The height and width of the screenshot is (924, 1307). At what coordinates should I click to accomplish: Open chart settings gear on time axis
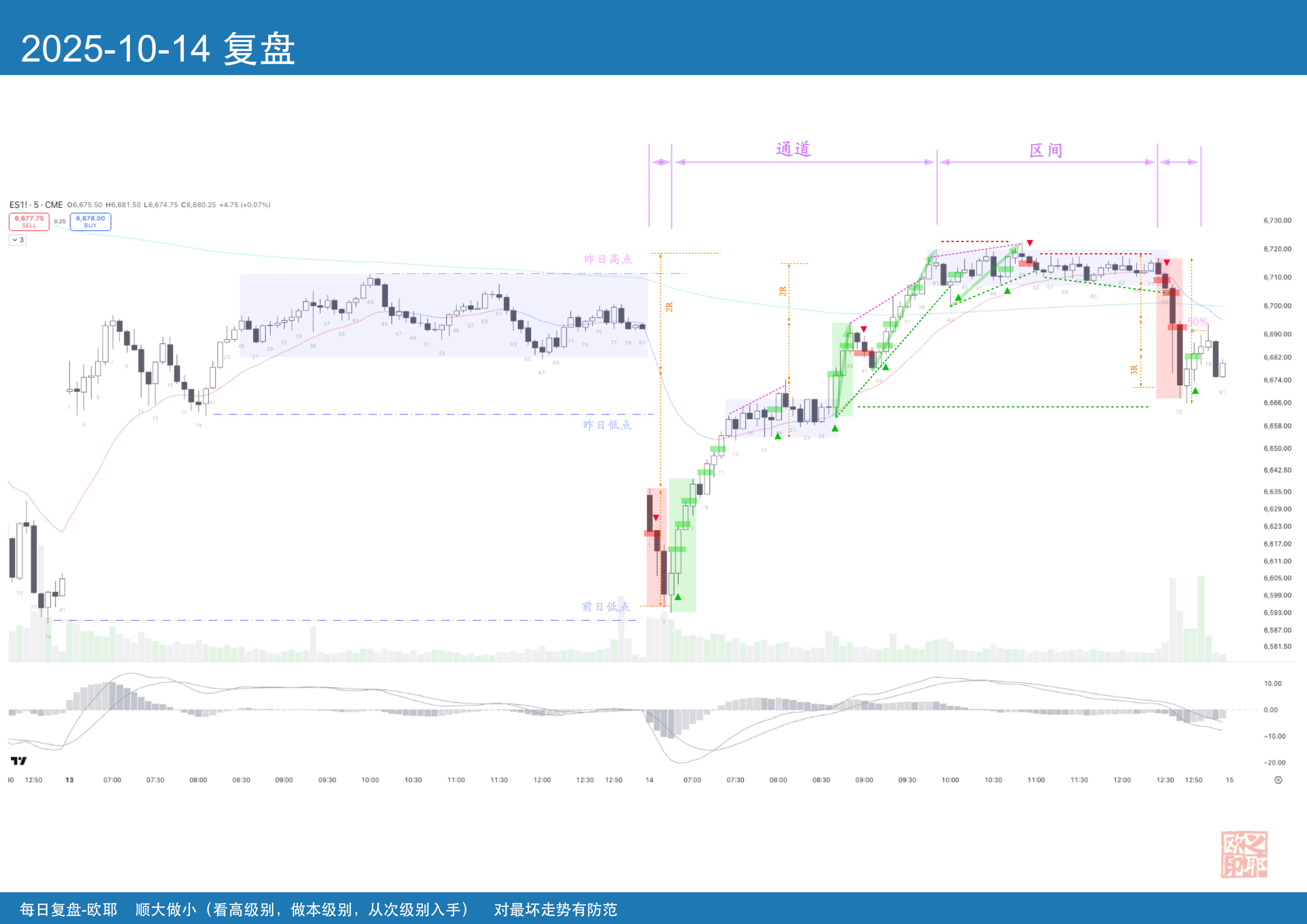pos(1278,780)
